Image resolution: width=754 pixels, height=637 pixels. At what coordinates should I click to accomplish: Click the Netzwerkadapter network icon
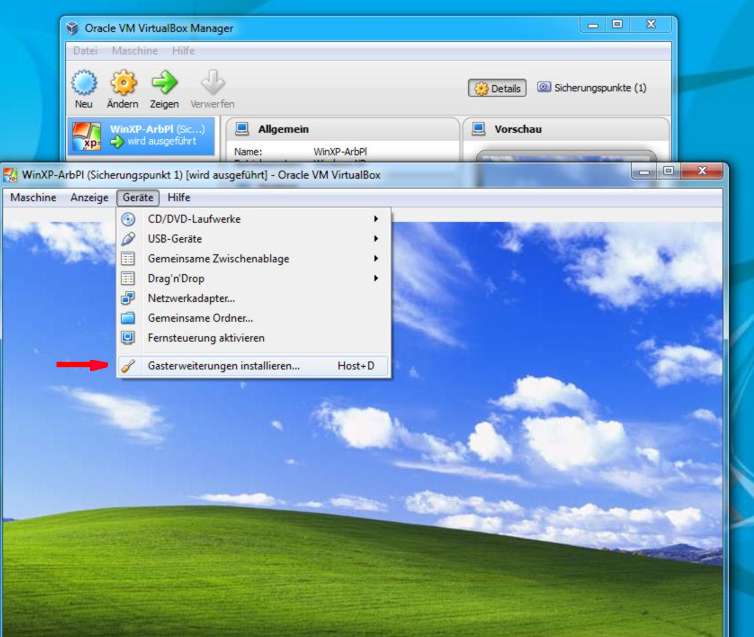click(128, 298)
